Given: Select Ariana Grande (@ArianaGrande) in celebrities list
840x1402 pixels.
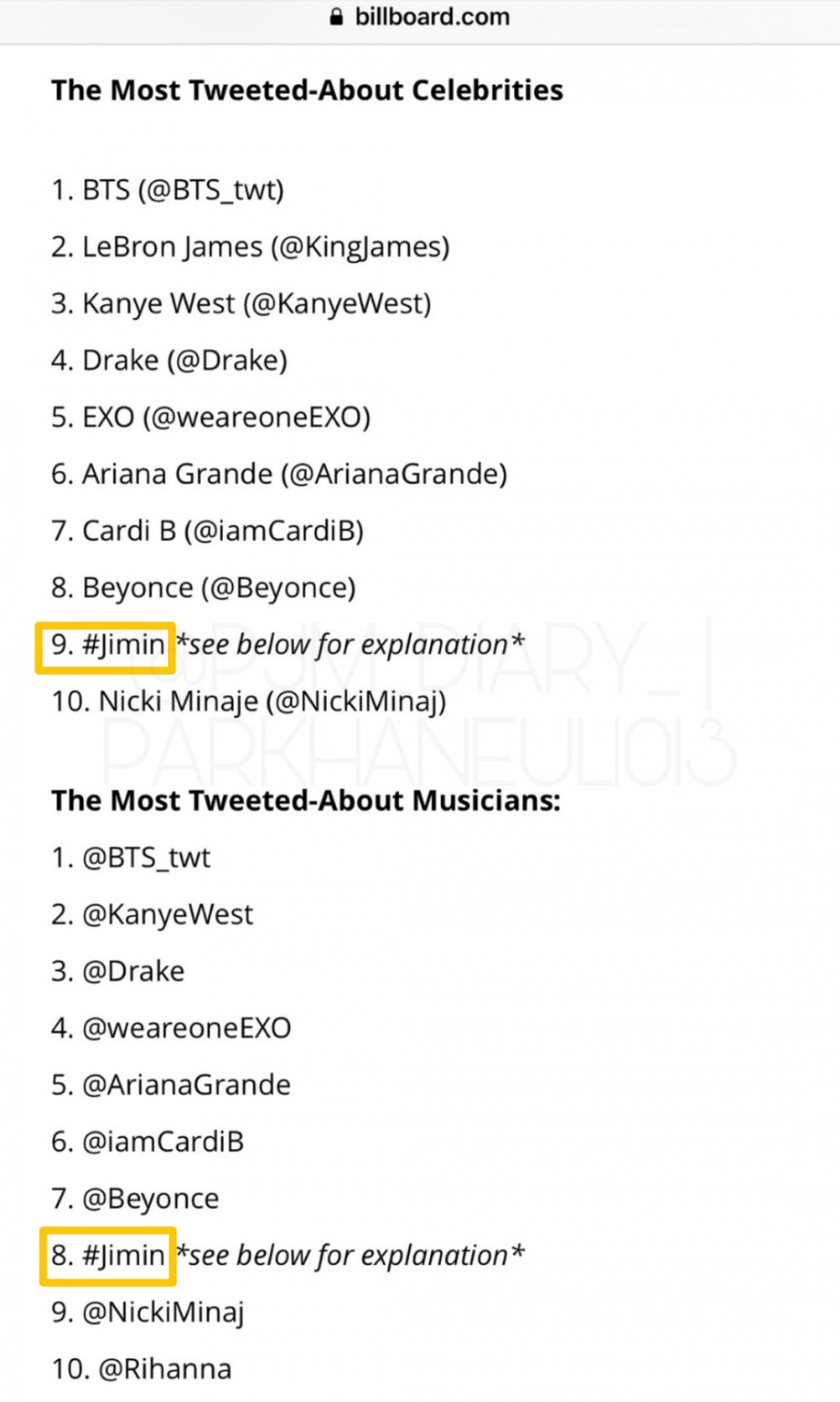Looking at the screenshot, I should [279, 475].
